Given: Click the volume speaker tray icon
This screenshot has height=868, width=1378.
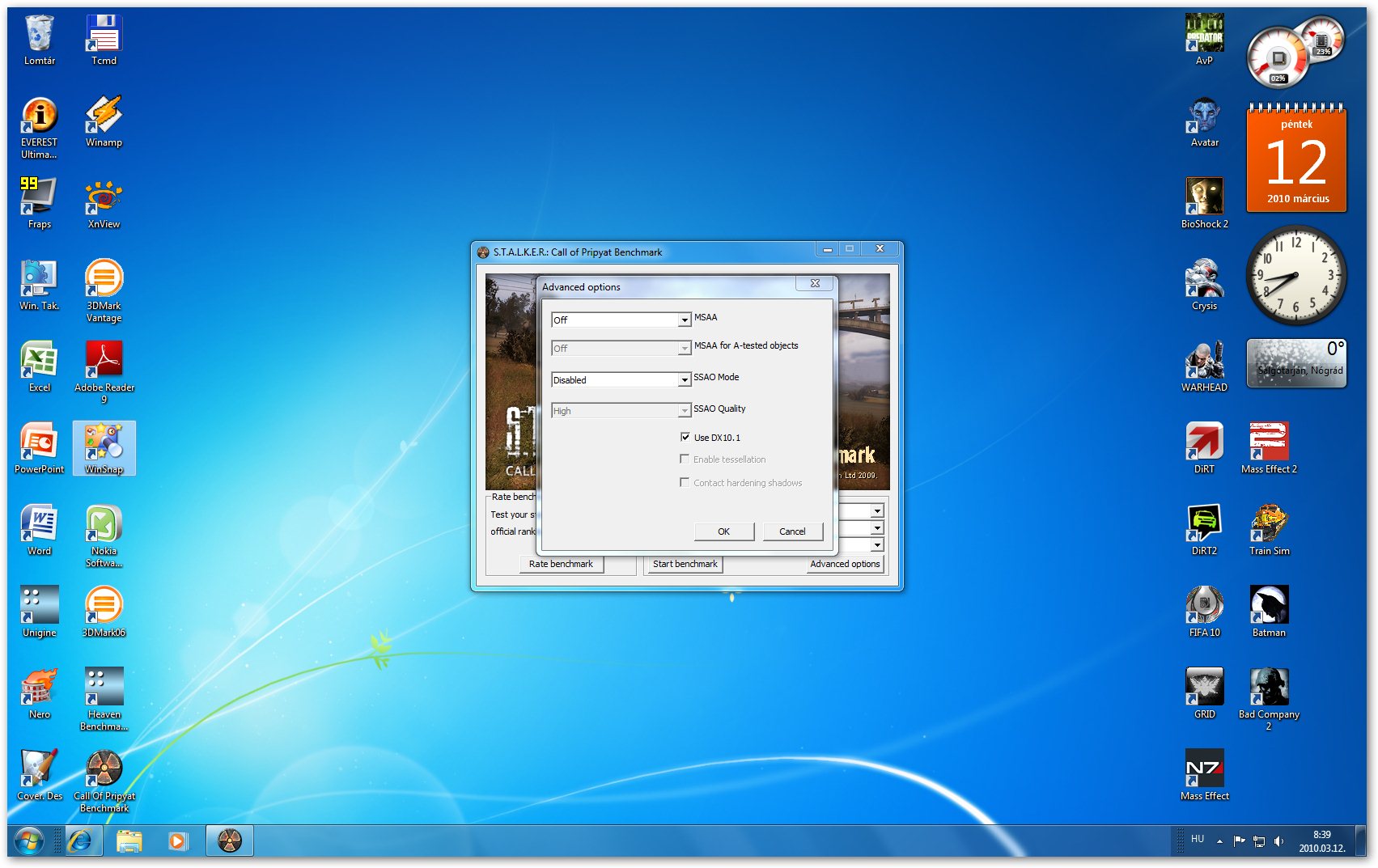Looking at the screenshot, I should [x=1278, y=841].
